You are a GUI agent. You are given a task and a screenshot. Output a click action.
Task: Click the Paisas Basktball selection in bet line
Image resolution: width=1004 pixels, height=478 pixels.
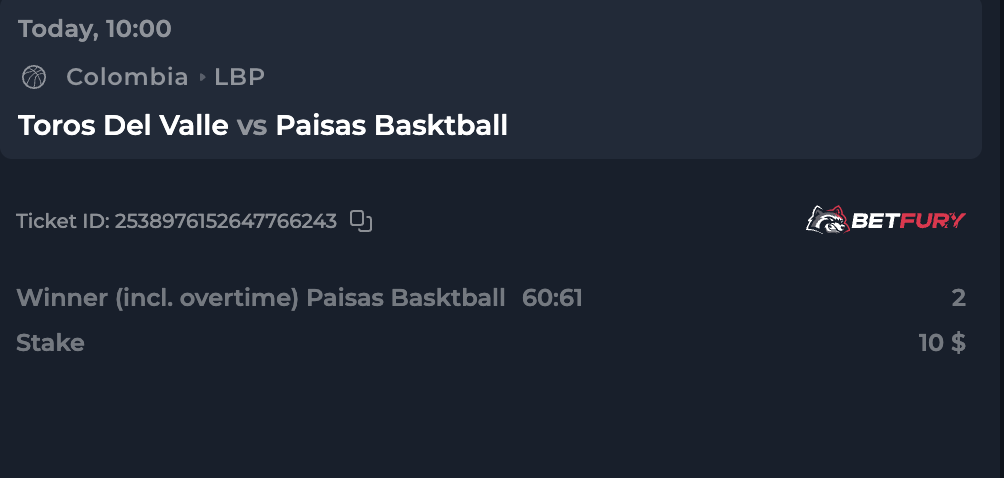tap(406, 298)
